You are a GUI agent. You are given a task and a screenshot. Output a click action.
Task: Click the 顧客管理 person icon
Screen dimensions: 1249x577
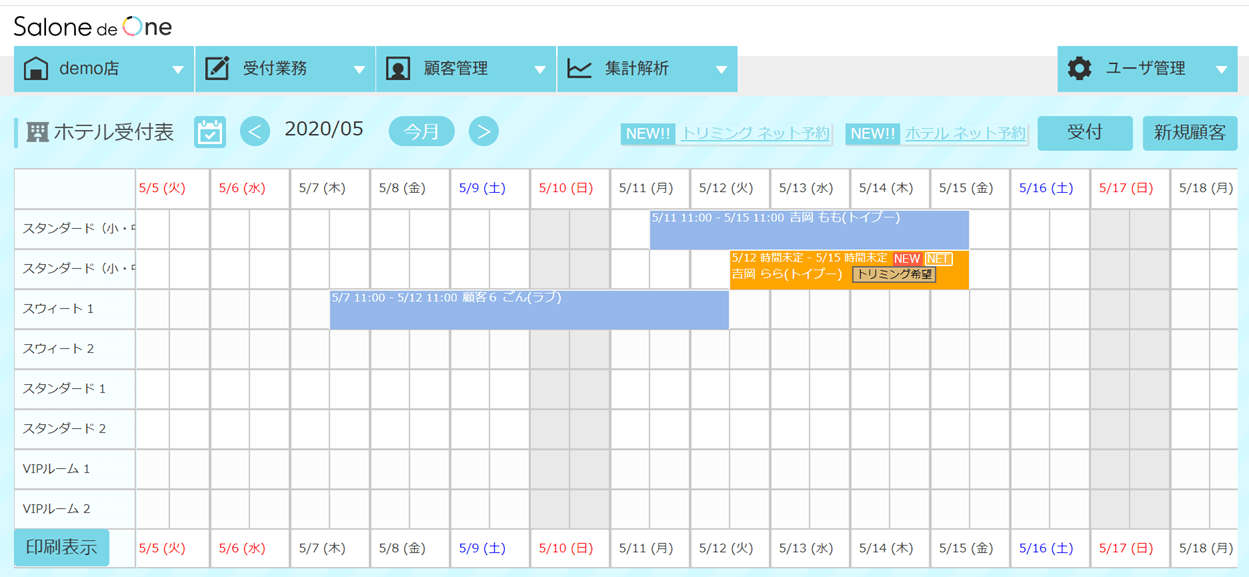(398, 69)
